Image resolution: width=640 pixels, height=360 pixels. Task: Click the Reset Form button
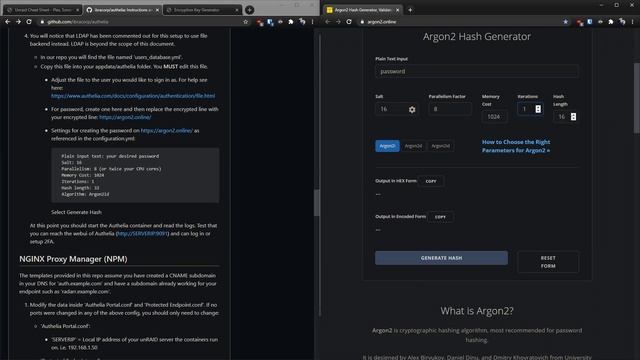point(548,262)
